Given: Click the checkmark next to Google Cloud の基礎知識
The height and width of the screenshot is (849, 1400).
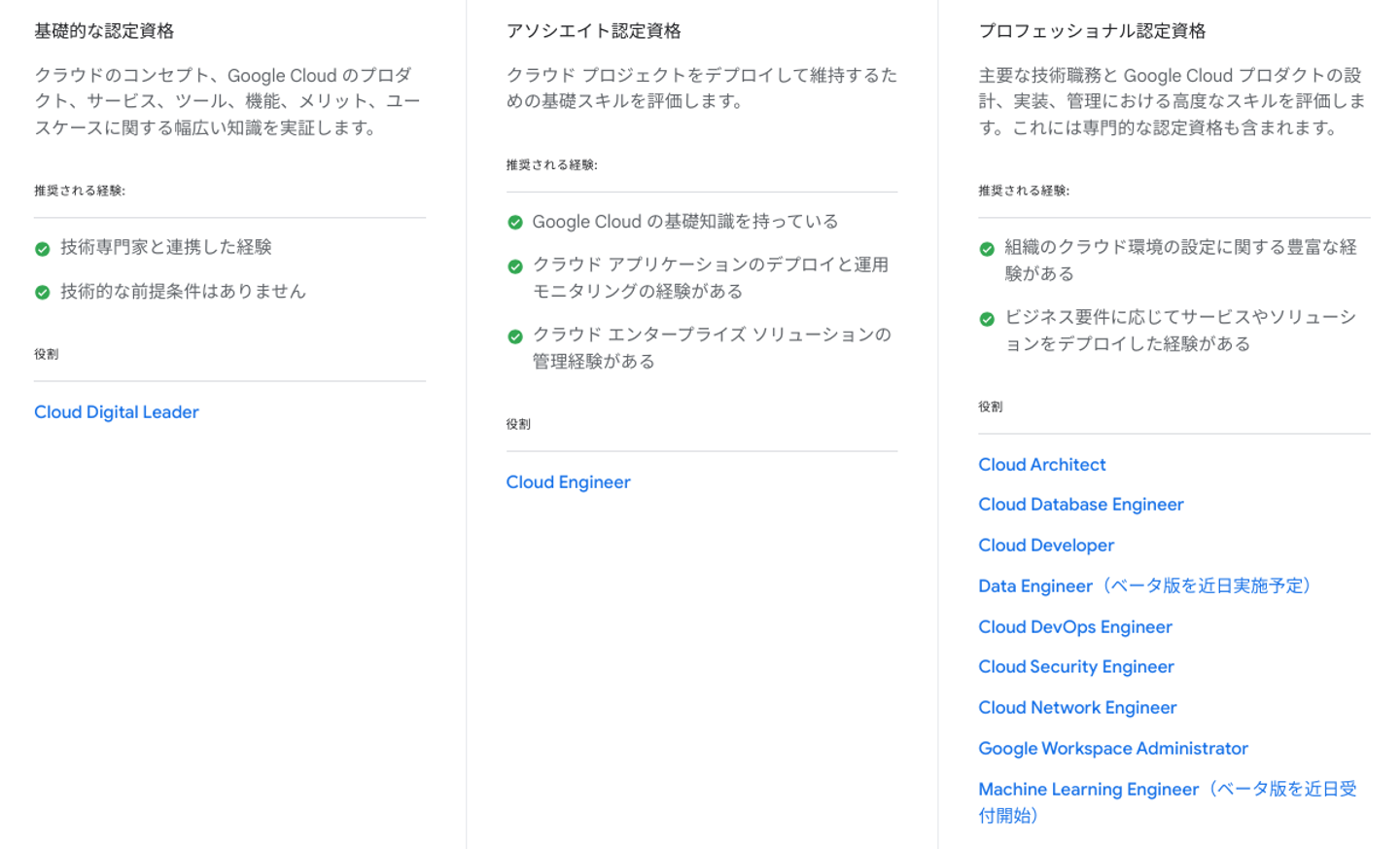Looking at the screenshot, I should point(515,223).
